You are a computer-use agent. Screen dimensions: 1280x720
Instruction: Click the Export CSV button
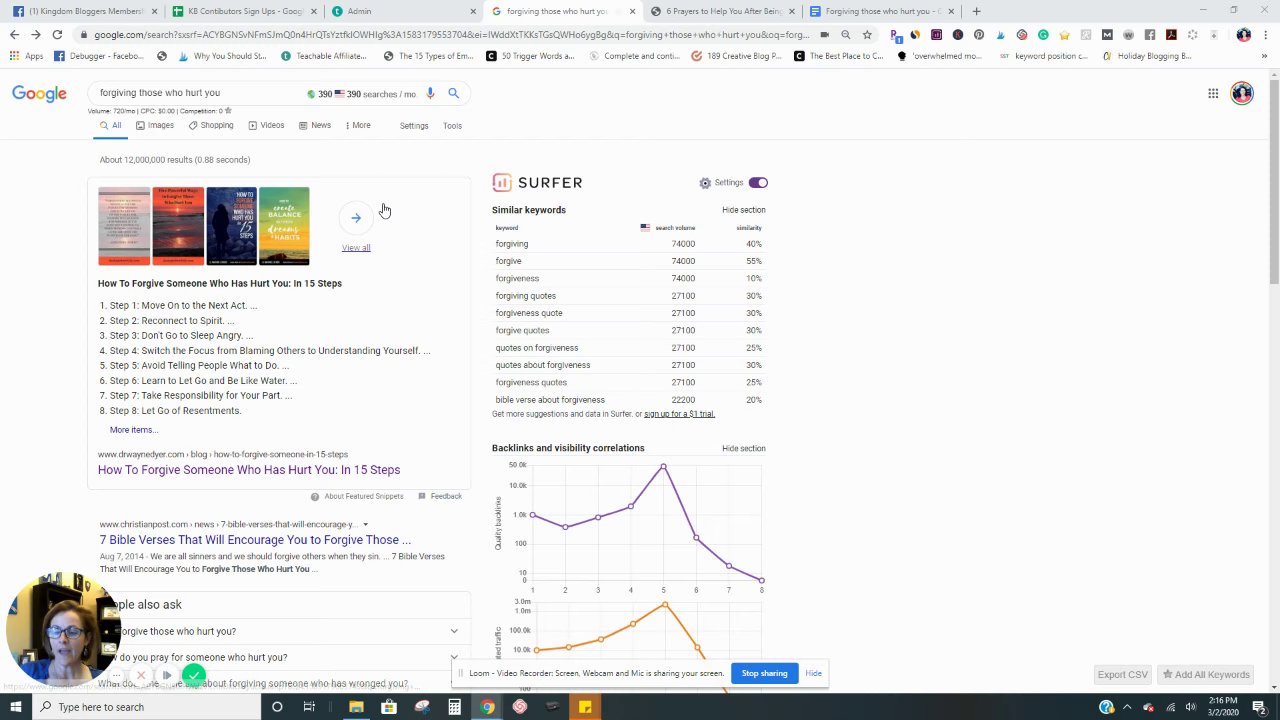[1123, 675]
